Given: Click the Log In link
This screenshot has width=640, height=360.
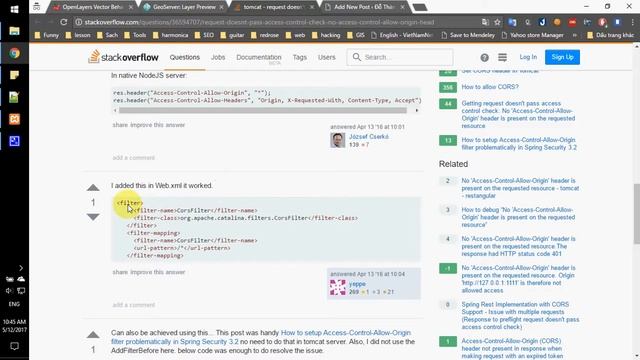Looking at the screenshot, I should (x=528, y=57).
